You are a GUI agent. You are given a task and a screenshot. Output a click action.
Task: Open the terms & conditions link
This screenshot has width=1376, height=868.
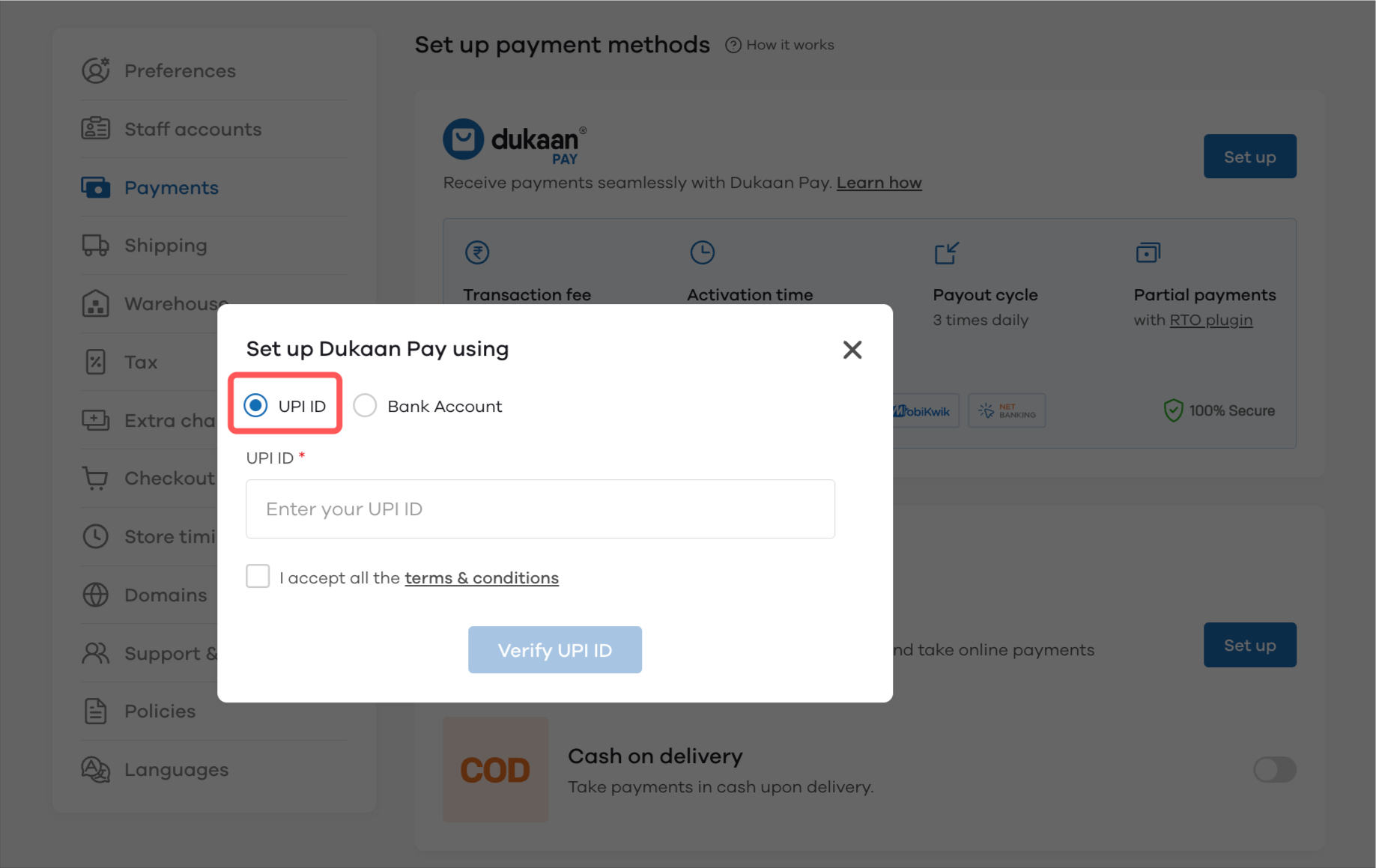(482, 578)
